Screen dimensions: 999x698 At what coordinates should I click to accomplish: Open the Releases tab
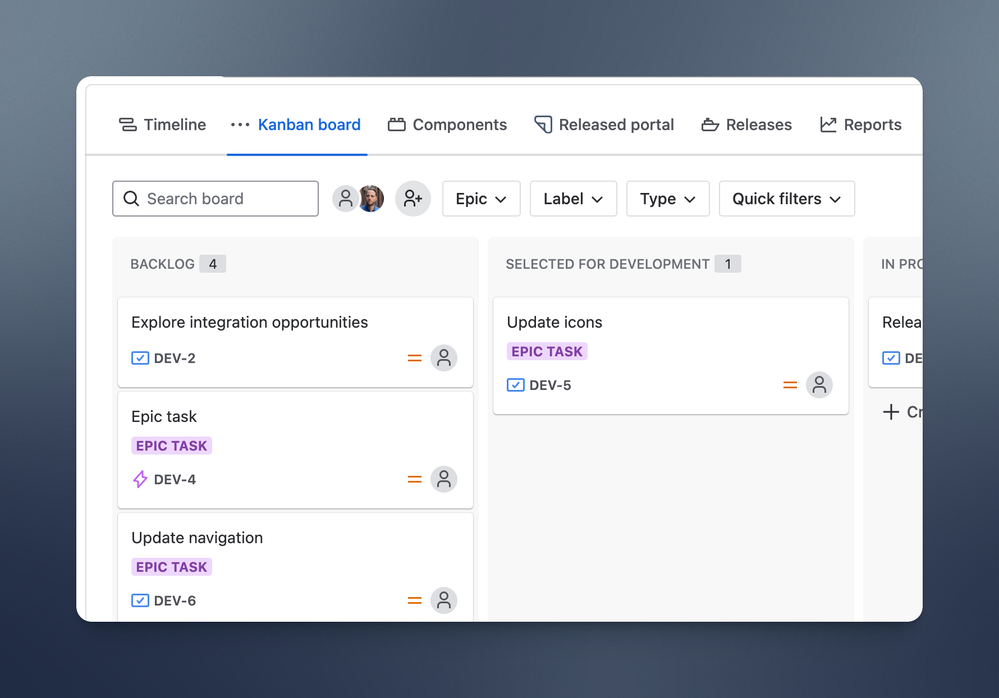click(746, 125)
